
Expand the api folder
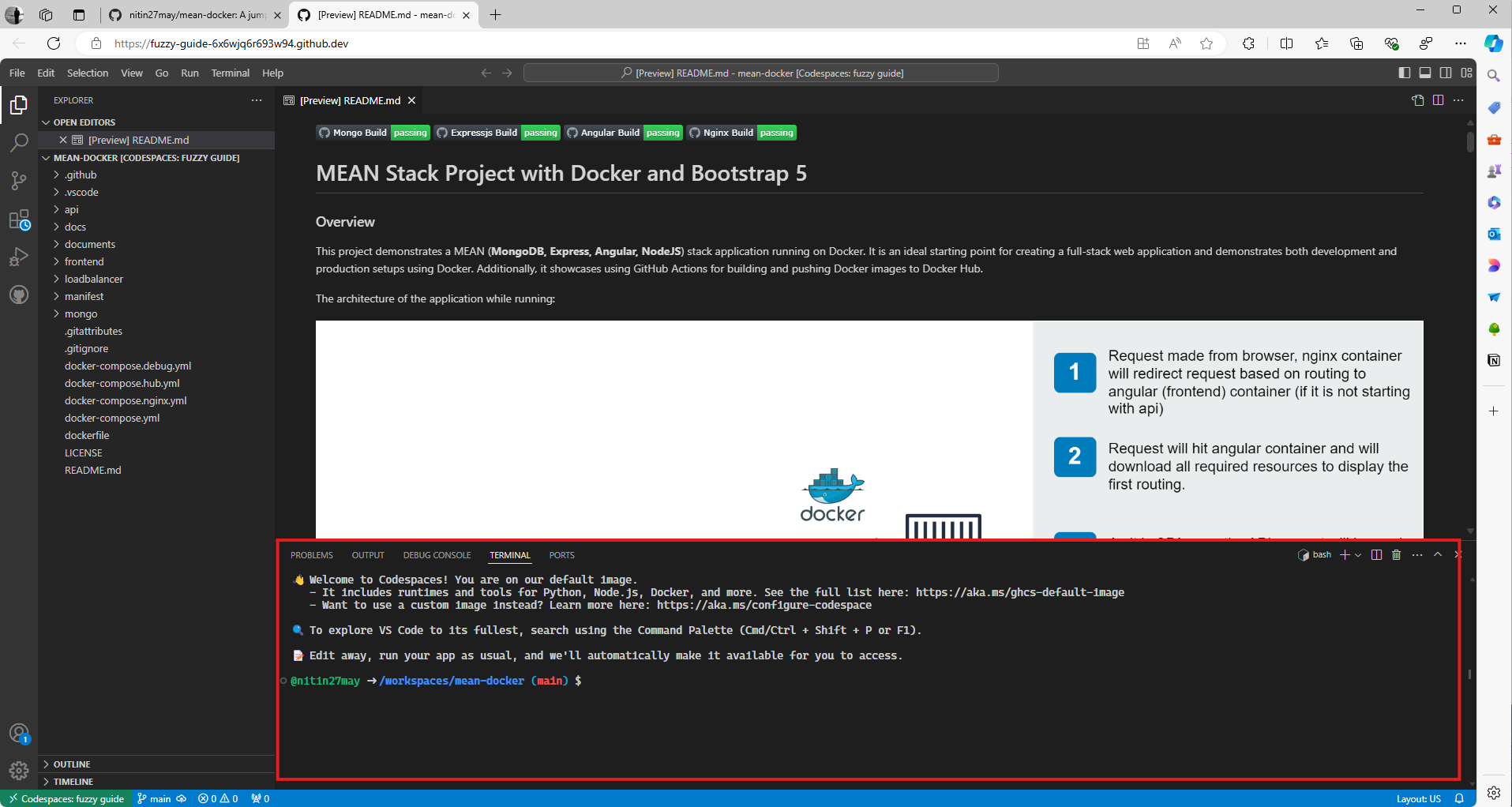coord(156,209)
